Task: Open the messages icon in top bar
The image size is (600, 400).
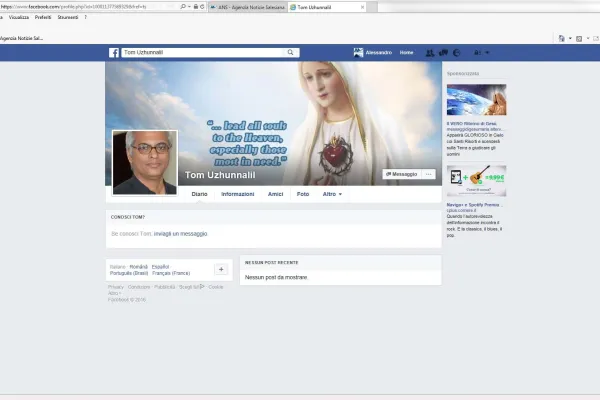Action: pos(442,52)
